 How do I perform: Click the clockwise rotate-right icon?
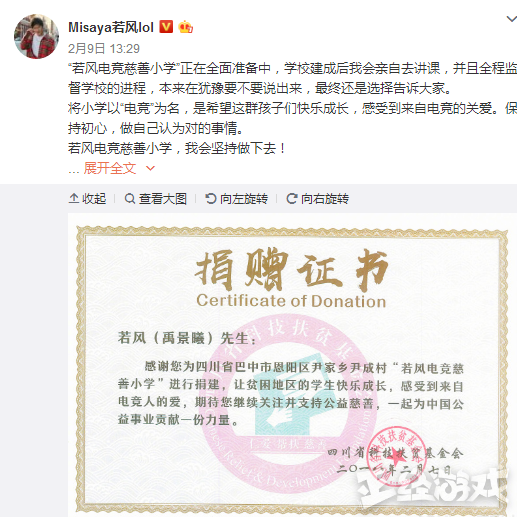(x=292, y=199)
